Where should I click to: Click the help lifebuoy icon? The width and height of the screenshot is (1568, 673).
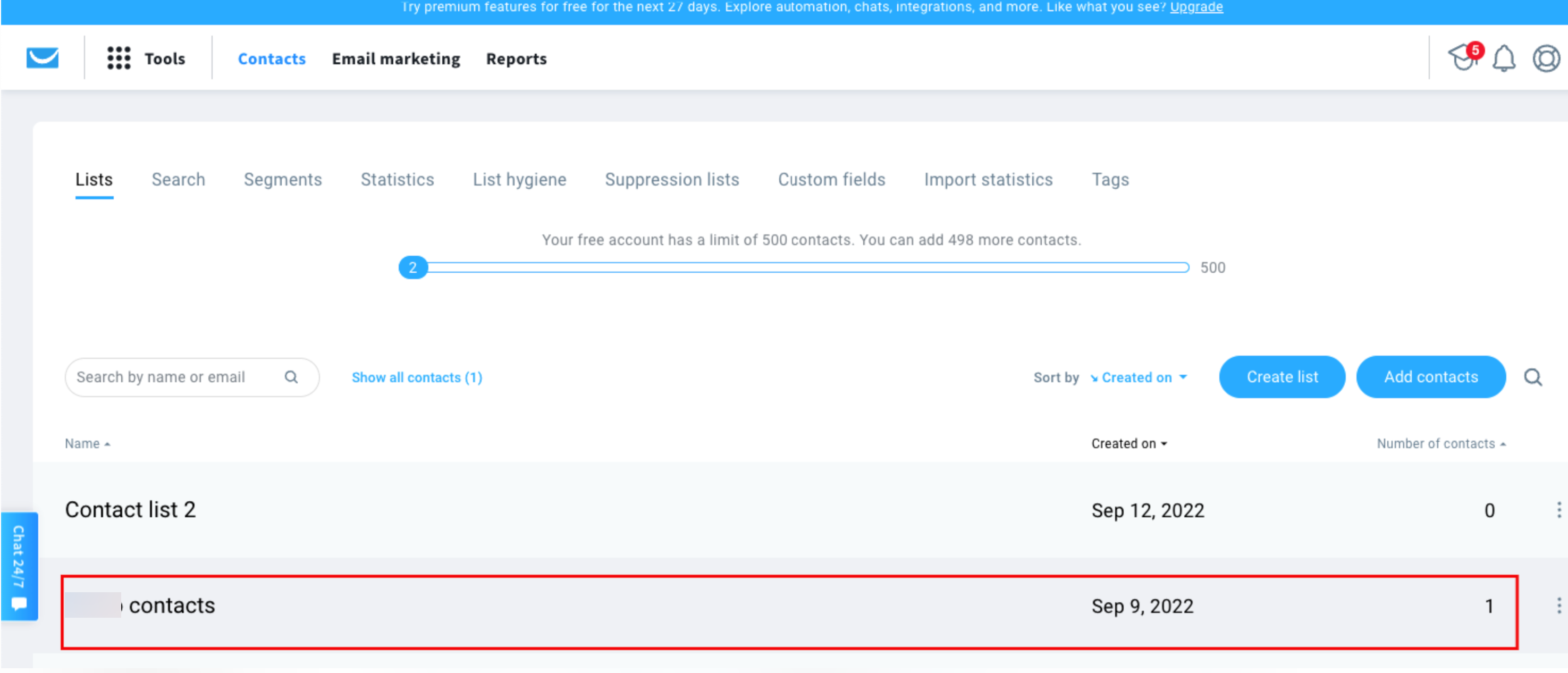[x=1546, y=58]
